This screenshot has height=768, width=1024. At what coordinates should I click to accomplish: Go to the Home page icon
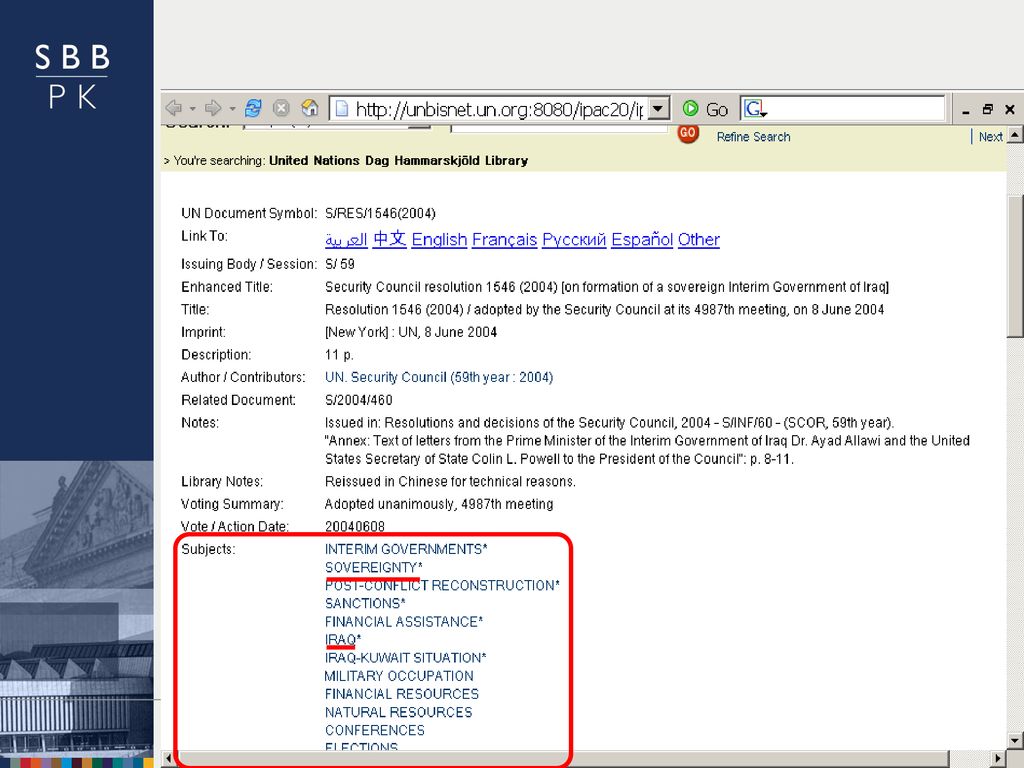coord(310,108)
